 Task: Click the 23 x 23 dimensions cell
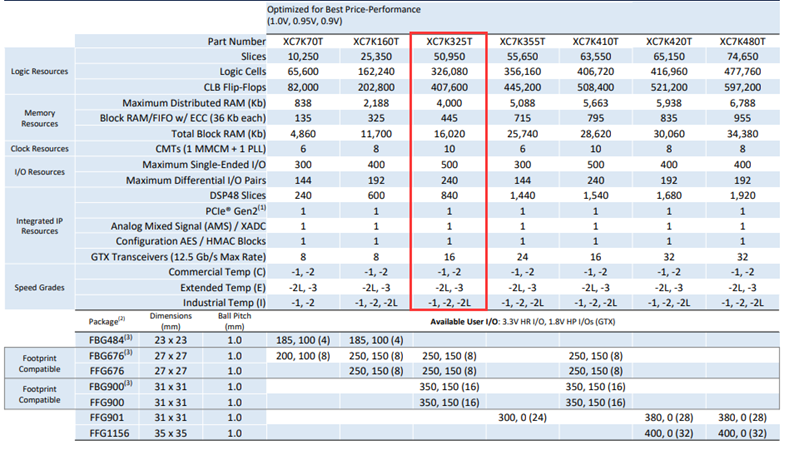[x=171, y=340]
